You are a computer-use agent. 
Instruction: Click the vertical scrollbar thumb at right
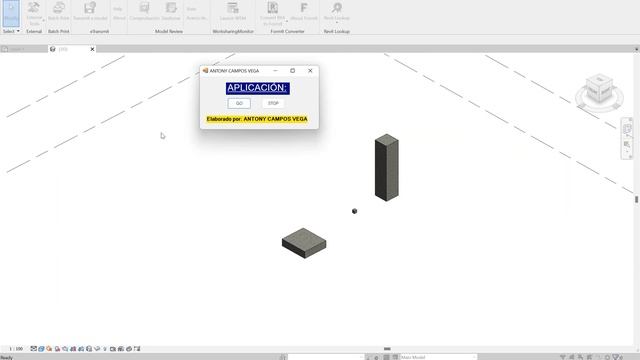[636, 199]
